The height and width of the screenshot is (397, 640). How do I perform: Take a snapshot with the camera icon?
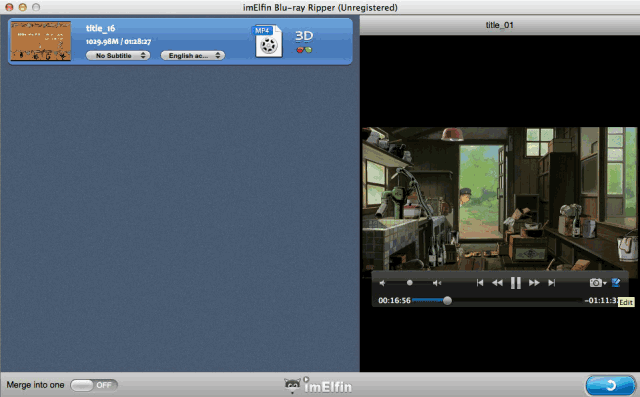click(596, 282)
